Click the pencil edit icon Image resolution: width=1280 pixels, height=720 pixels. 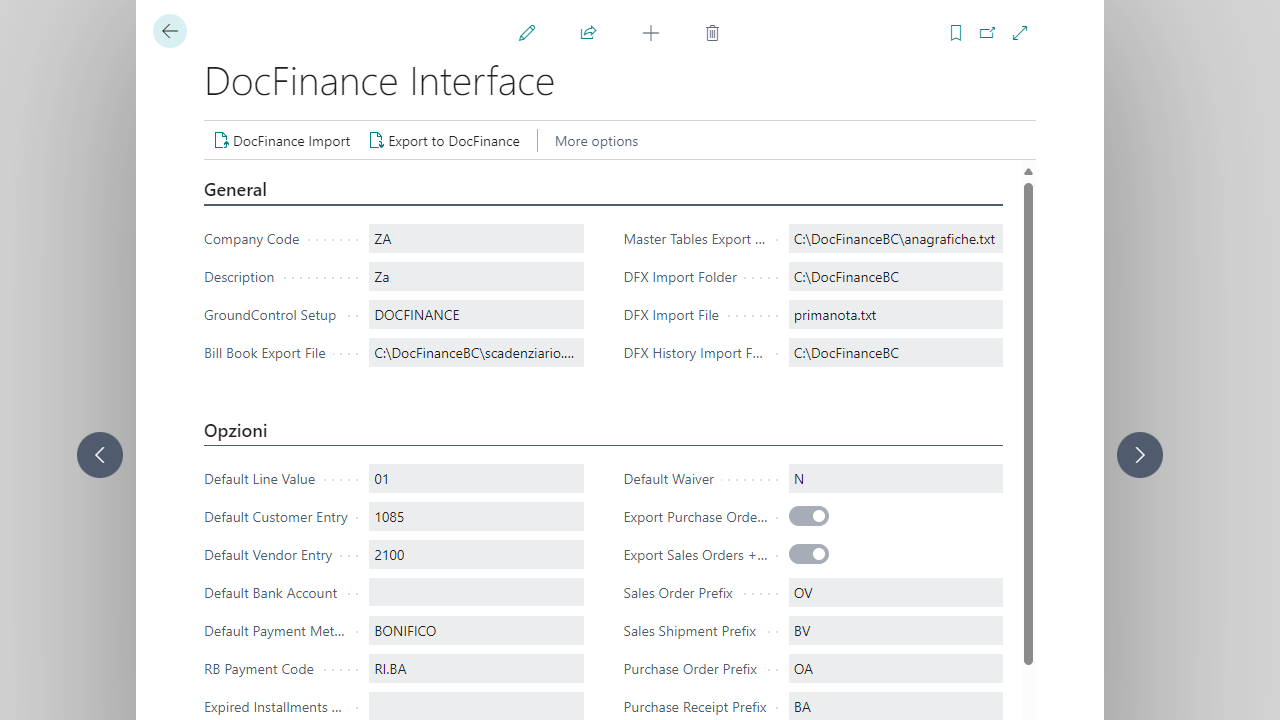(x=527, y=33)
